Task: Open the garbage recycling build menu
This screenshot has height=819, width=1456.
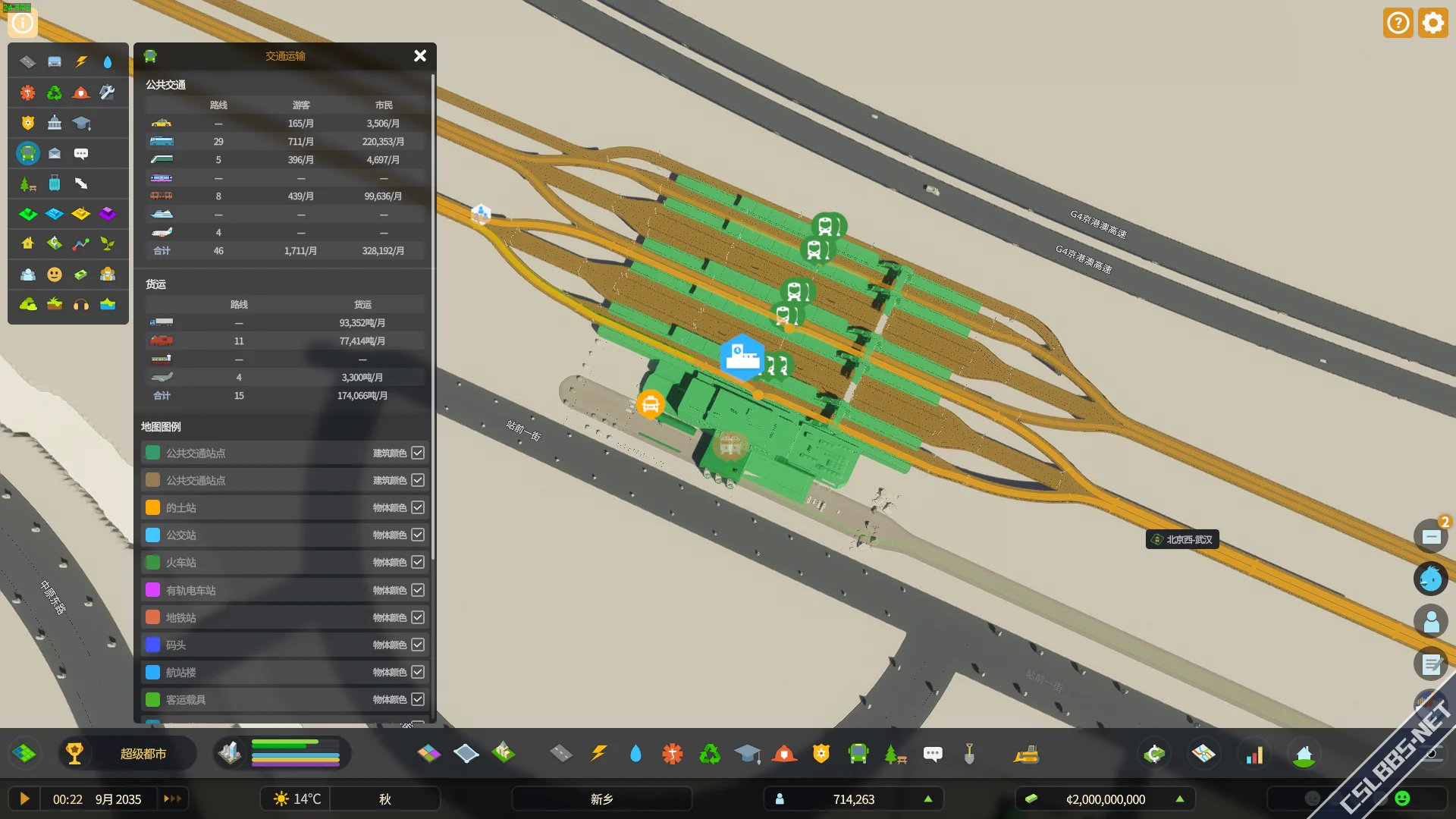Action: [710, 754]
